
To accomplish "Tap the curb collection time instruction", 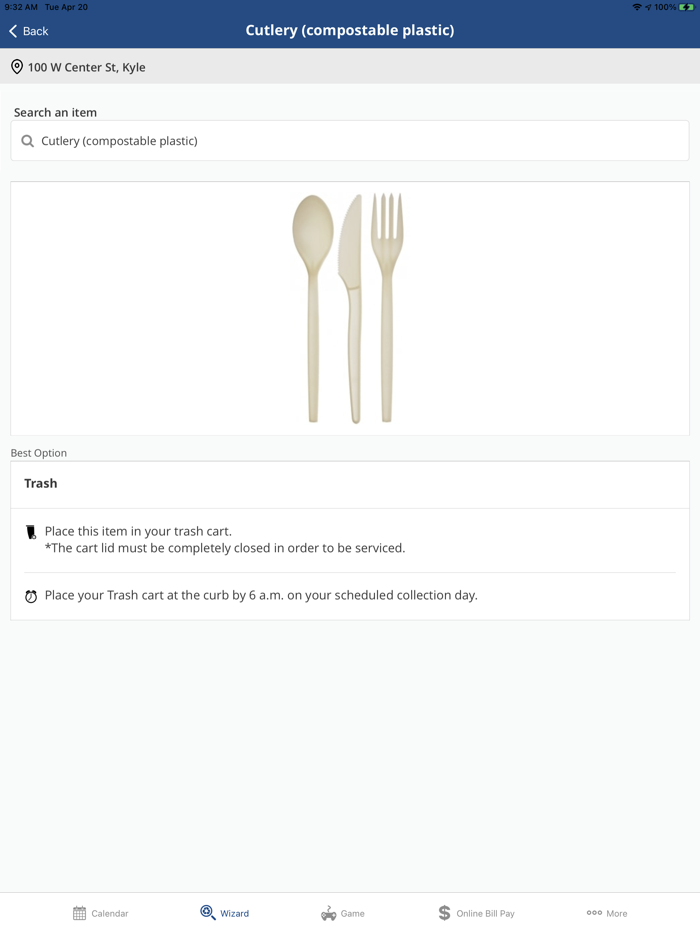I will (261, 595).
